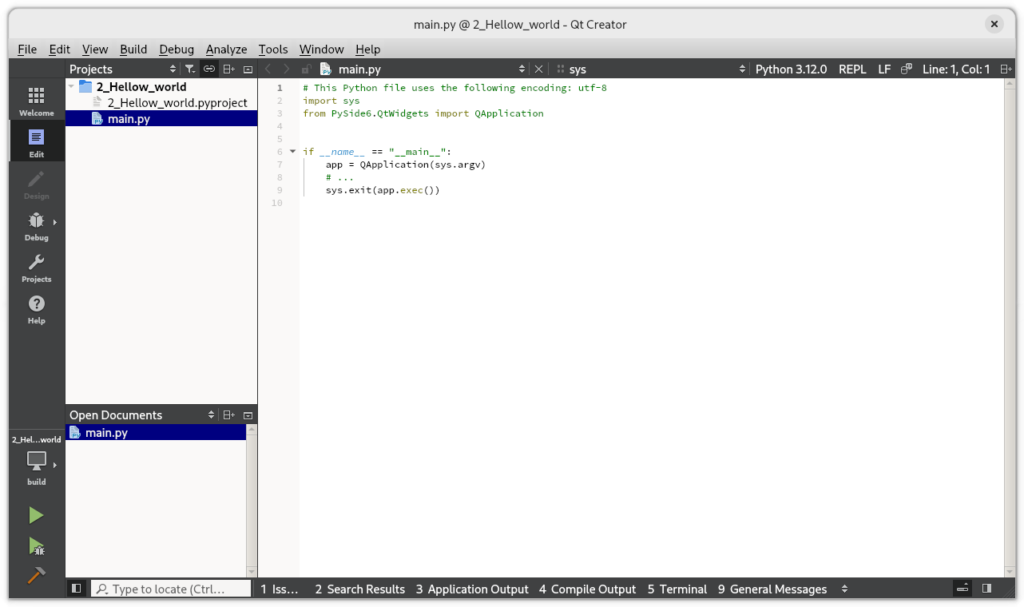Image resolution: width=1024 pixels, height=607 pixels.
Task: Open the Debug menu
Action: coord(176,49)
